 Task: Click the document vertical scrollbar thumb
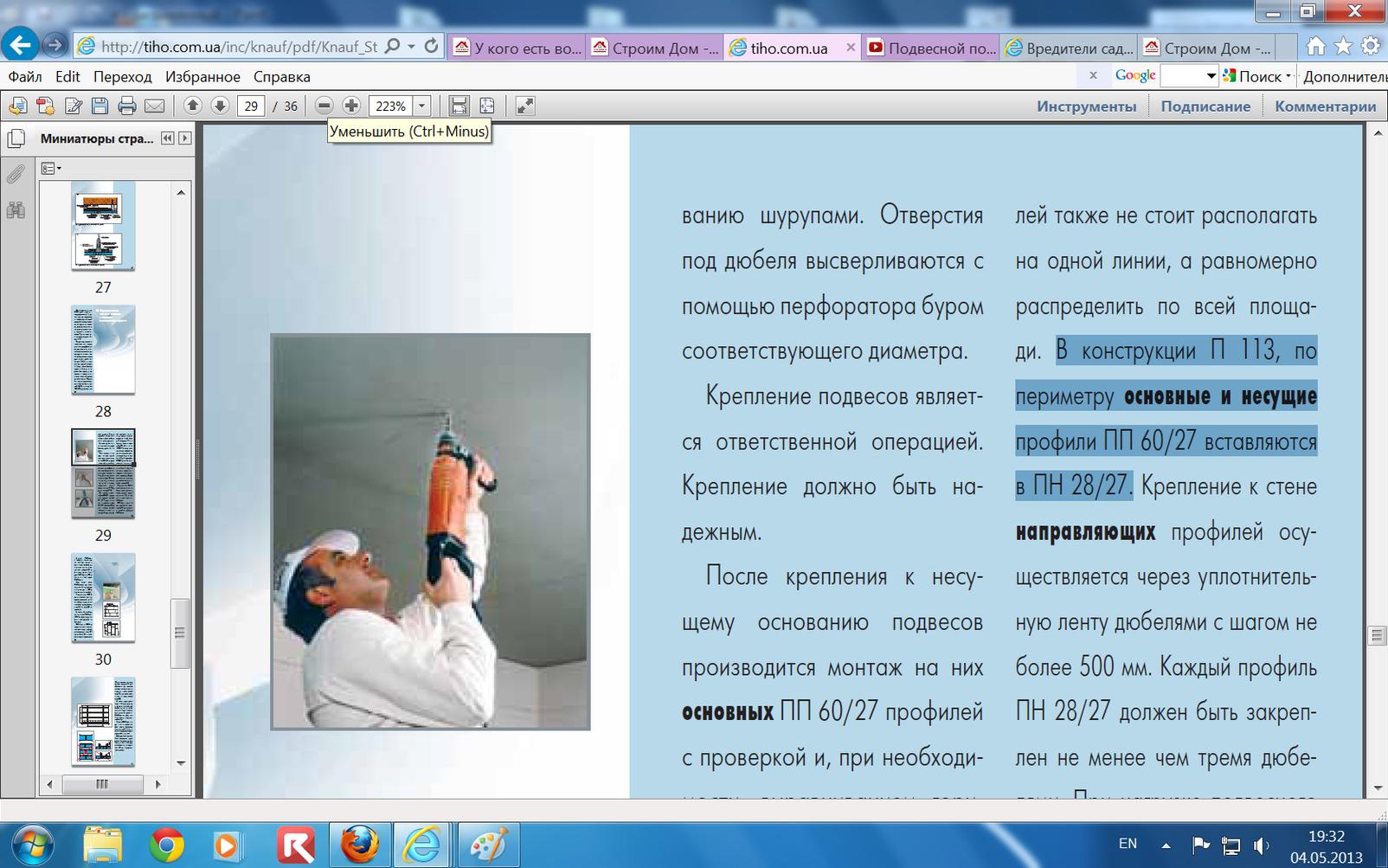pyautogui.click(x=1377, y=636)
